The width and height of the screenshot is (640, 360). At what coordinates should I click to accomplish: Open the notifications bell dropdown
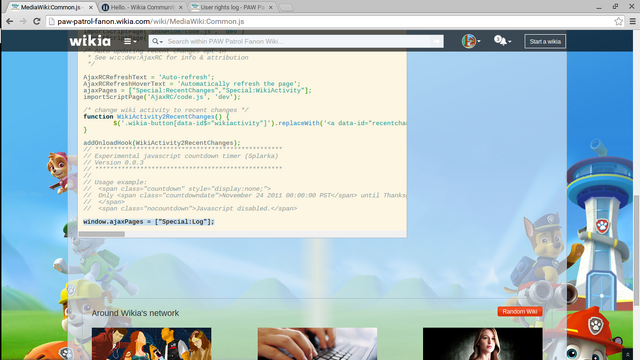click(x=502, y=41)
